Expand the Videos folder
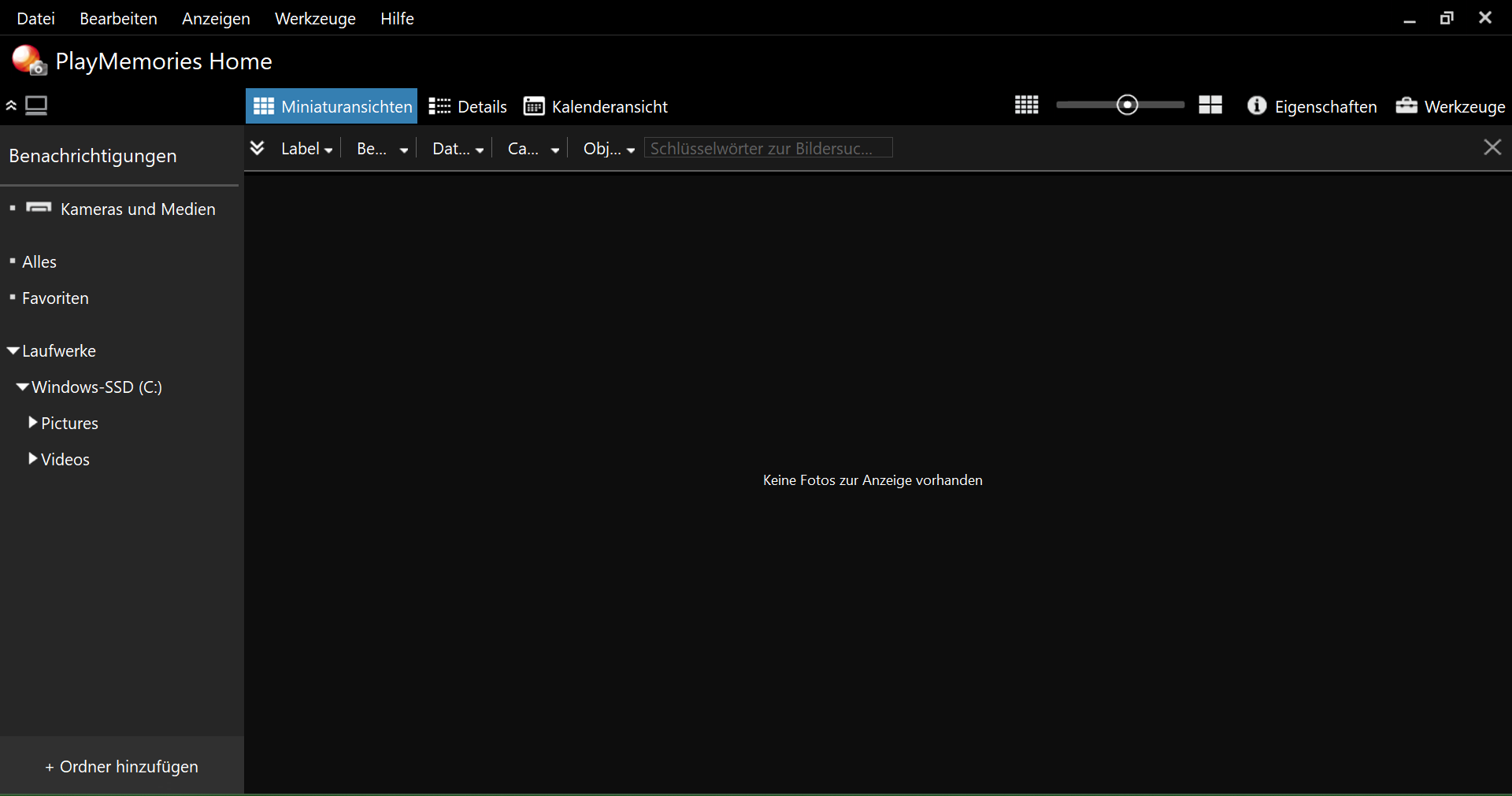The width and height of the screenshot is (1512, 796). click(x=33, y=459)
